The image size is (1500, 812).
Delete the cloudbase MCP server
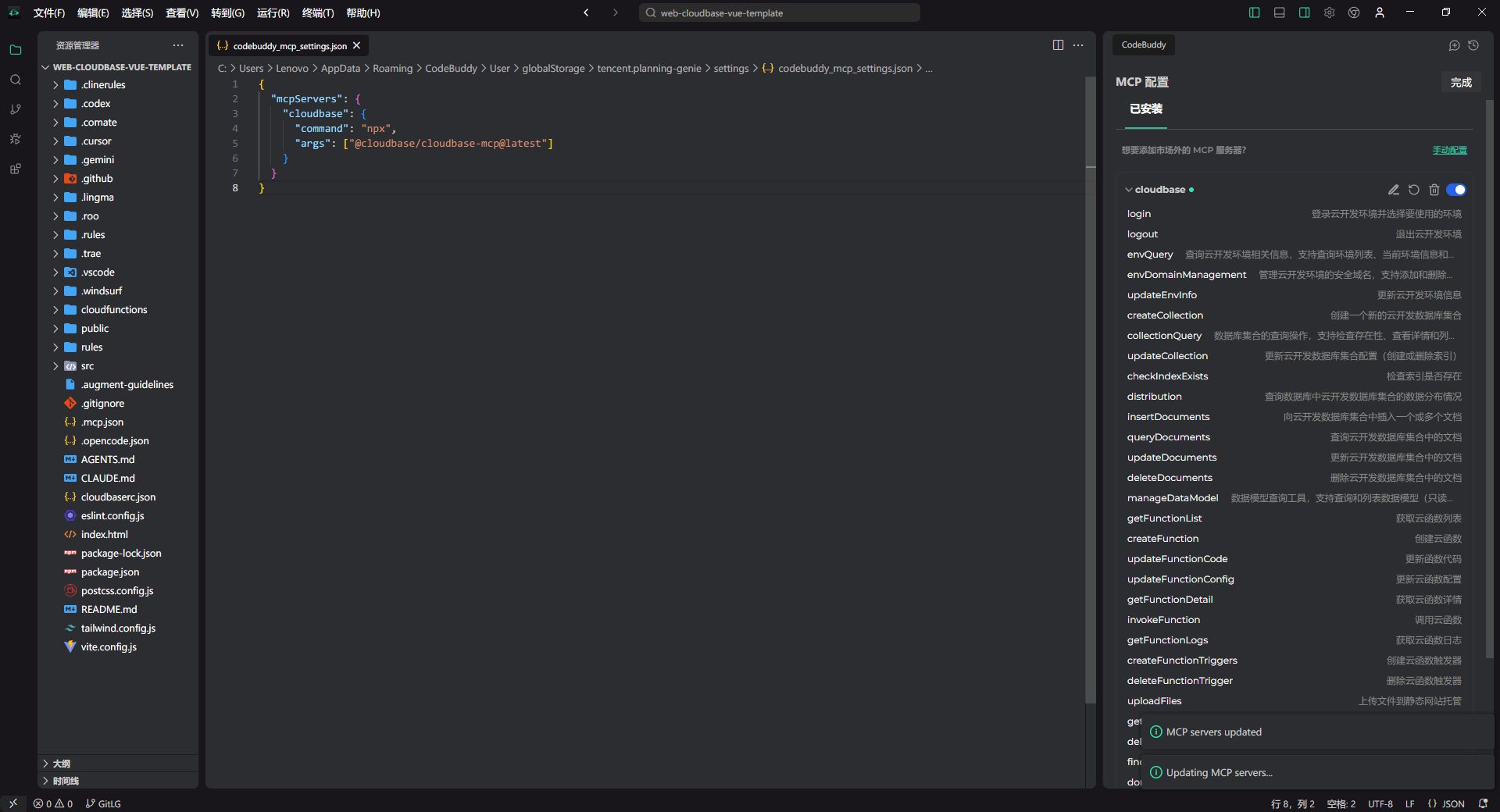(1434, 190)
